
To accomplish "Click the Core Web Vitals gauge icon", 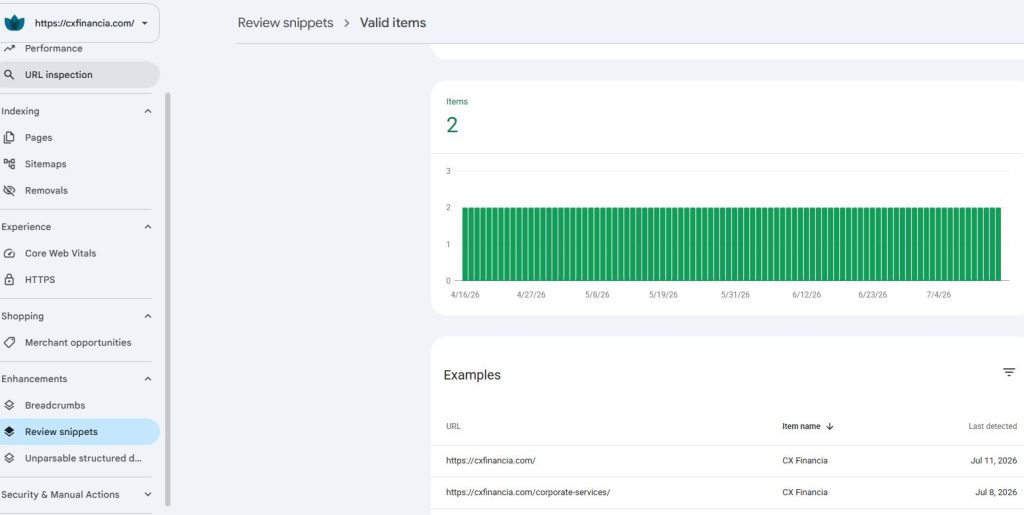I will coord(9,253).
